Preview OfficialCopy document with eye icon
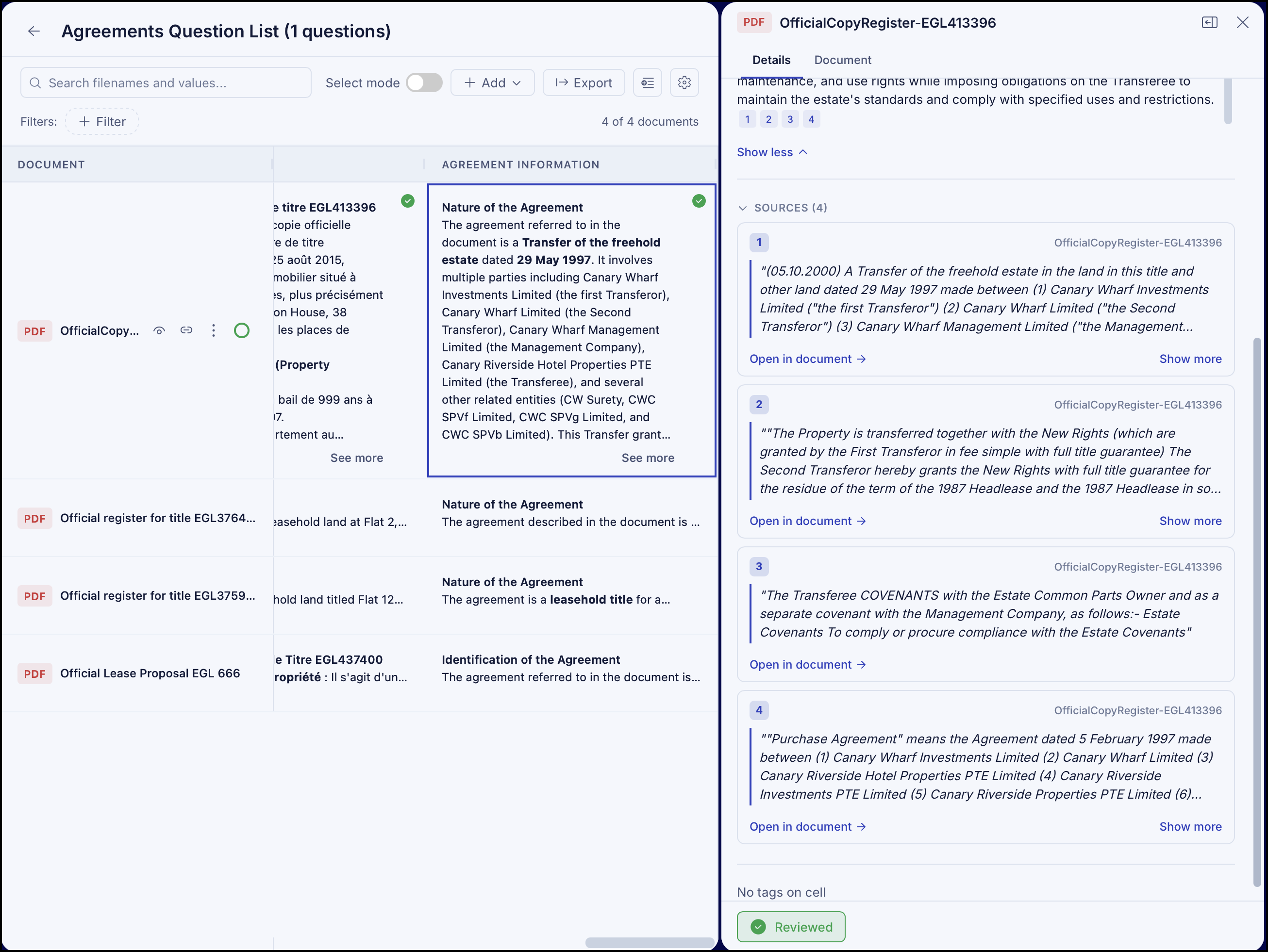1268x952 pixels. 159,330
